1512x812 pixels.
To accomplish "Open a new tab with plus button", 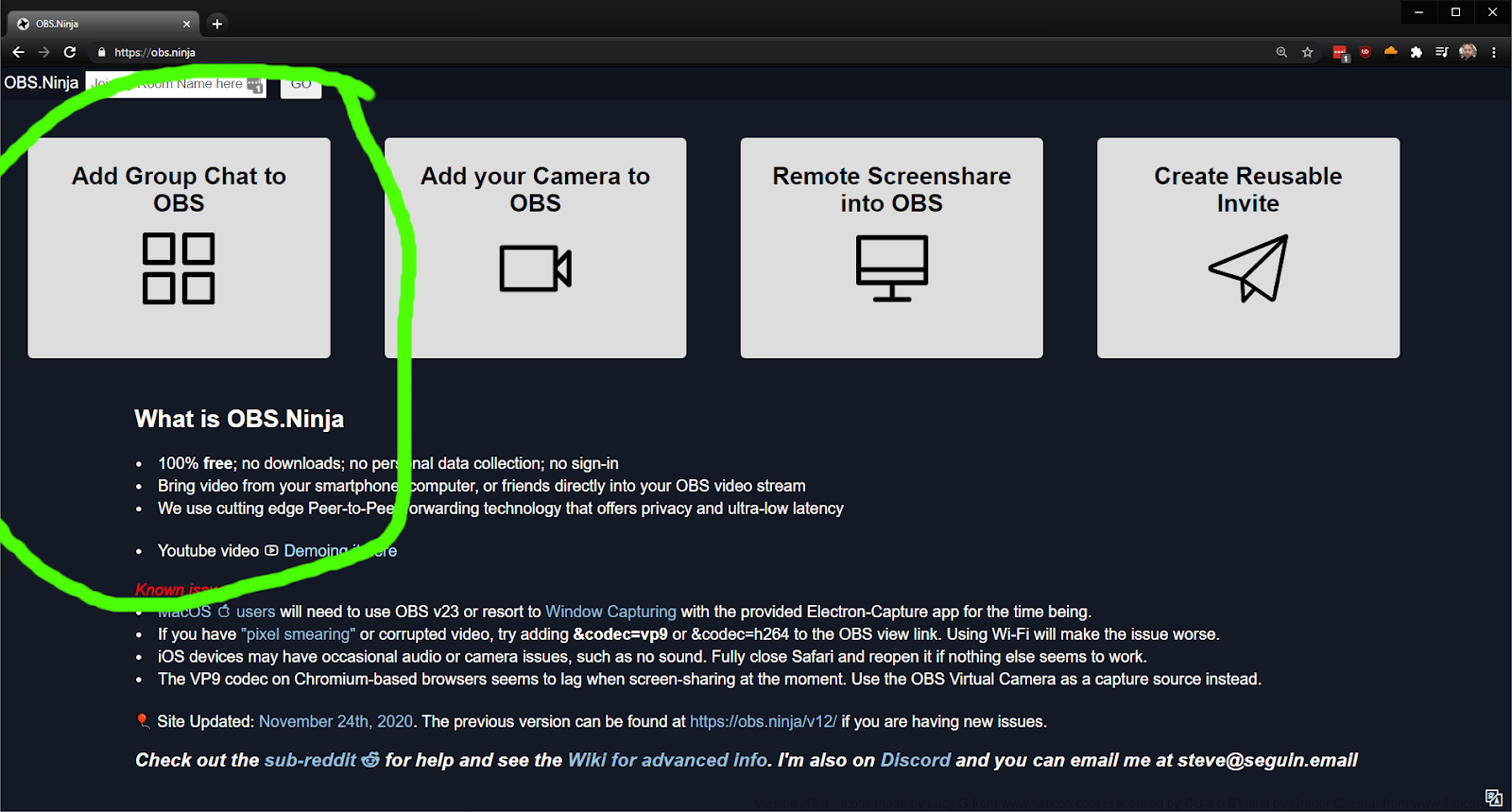I will [217, 24].
